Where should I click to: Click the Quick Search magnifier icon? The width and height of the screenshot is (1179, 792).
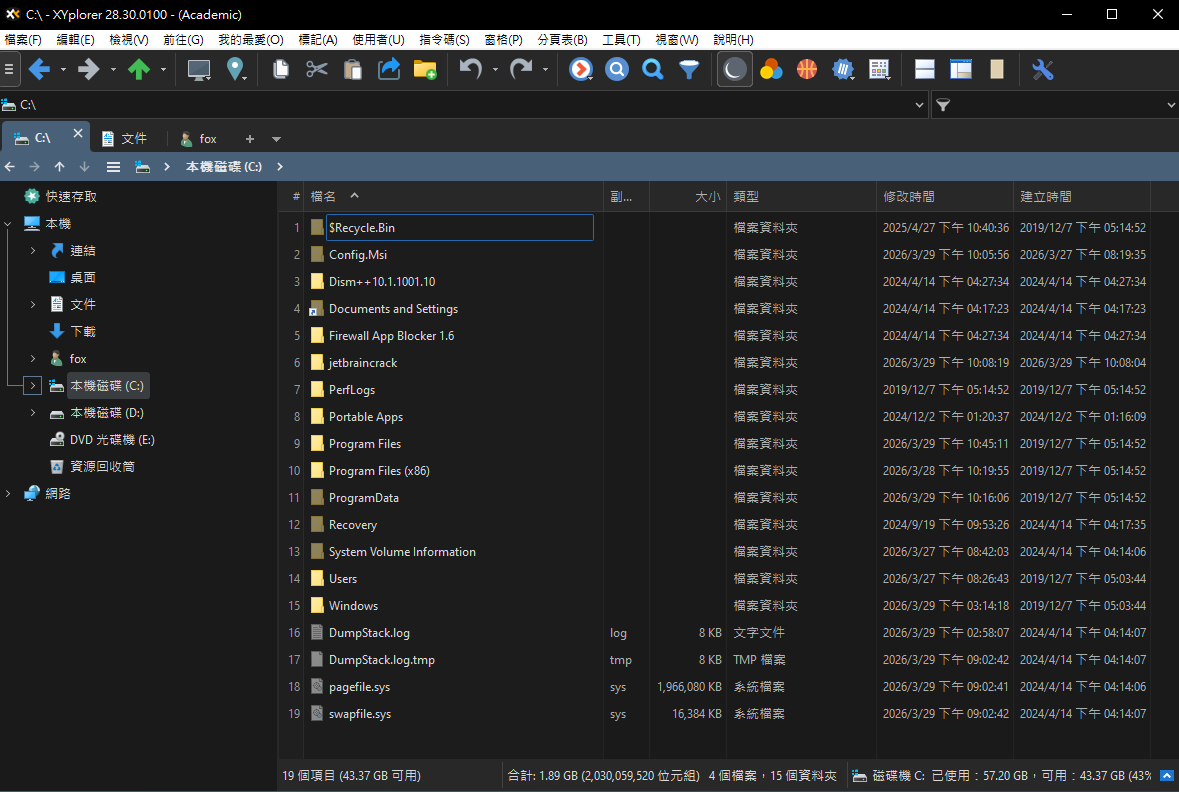(653, 70)
